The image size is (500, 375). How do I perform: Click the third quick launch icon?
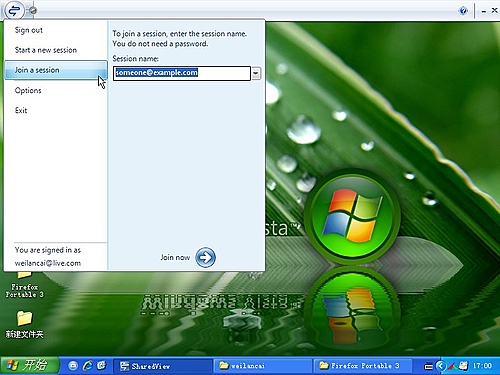click(x=101, y=366)
